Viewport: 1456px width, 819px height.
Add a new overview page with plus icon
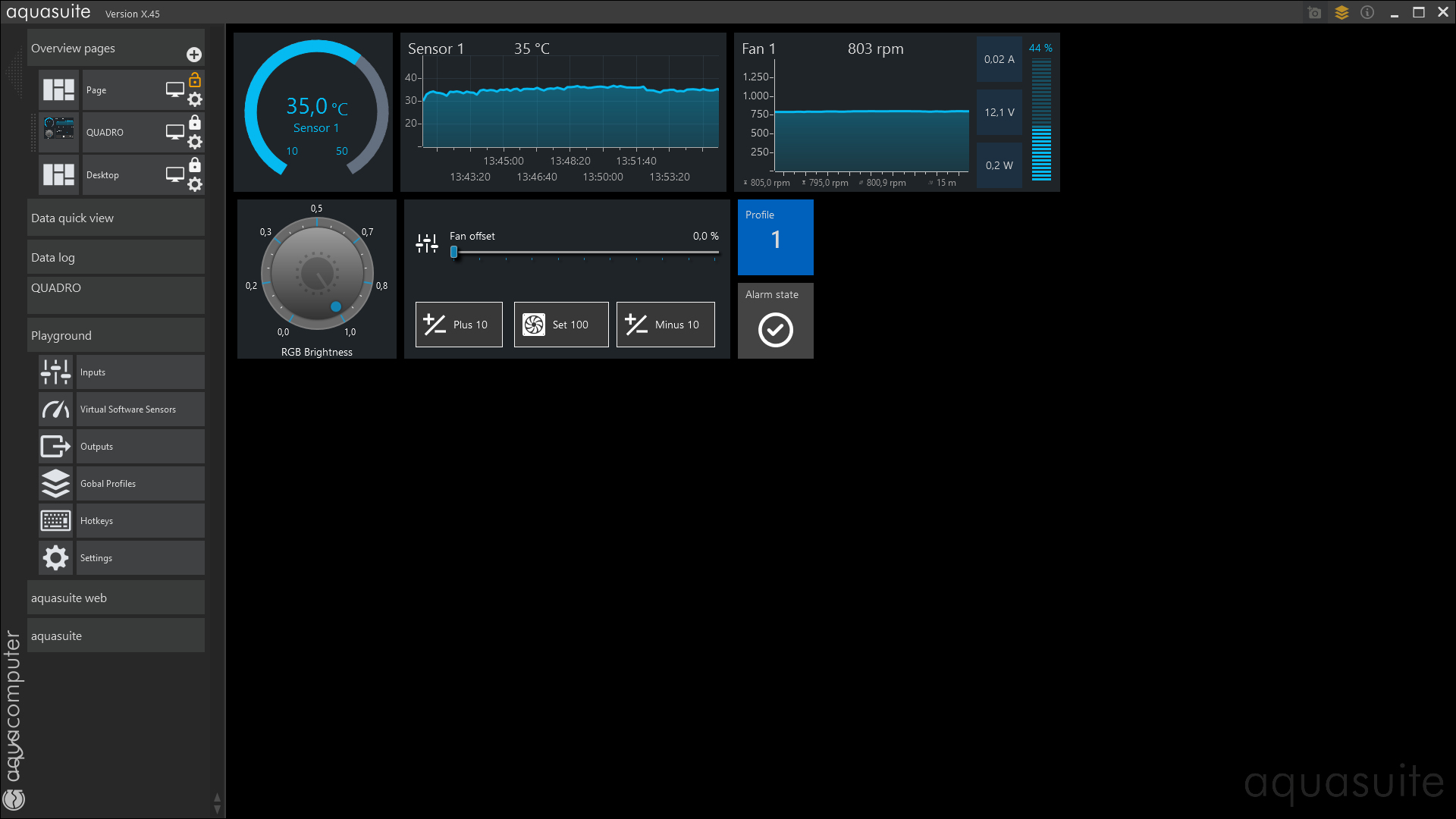(x=194, y=55)
